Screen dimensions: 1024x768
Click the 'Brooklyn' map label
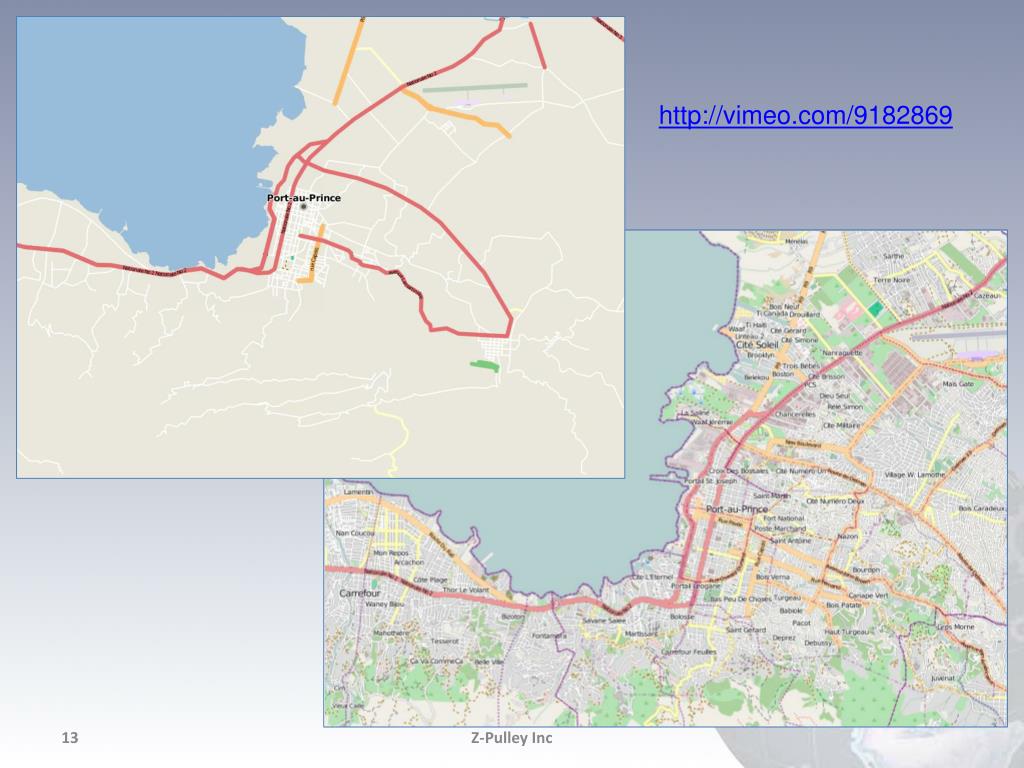coord(761,355)
